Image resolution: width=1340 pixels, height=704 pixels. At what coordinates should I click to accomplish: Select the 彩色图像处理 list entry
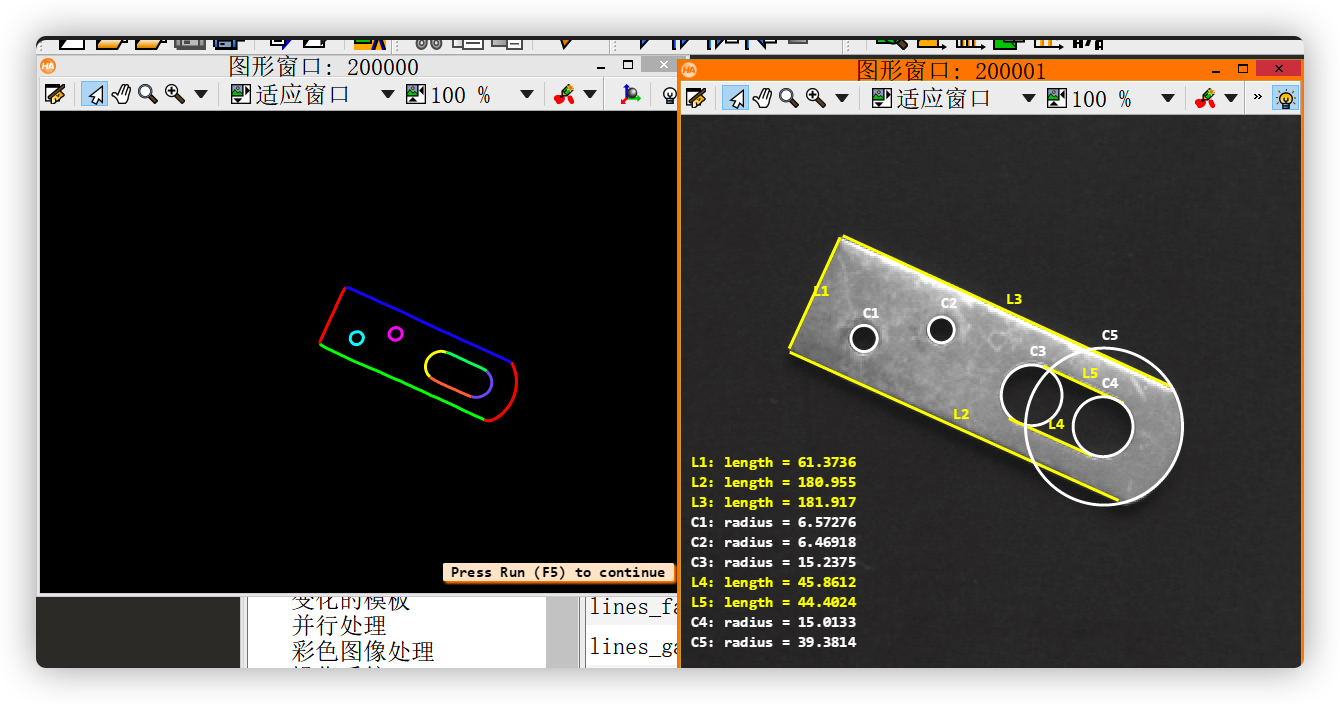click(363, 652)
